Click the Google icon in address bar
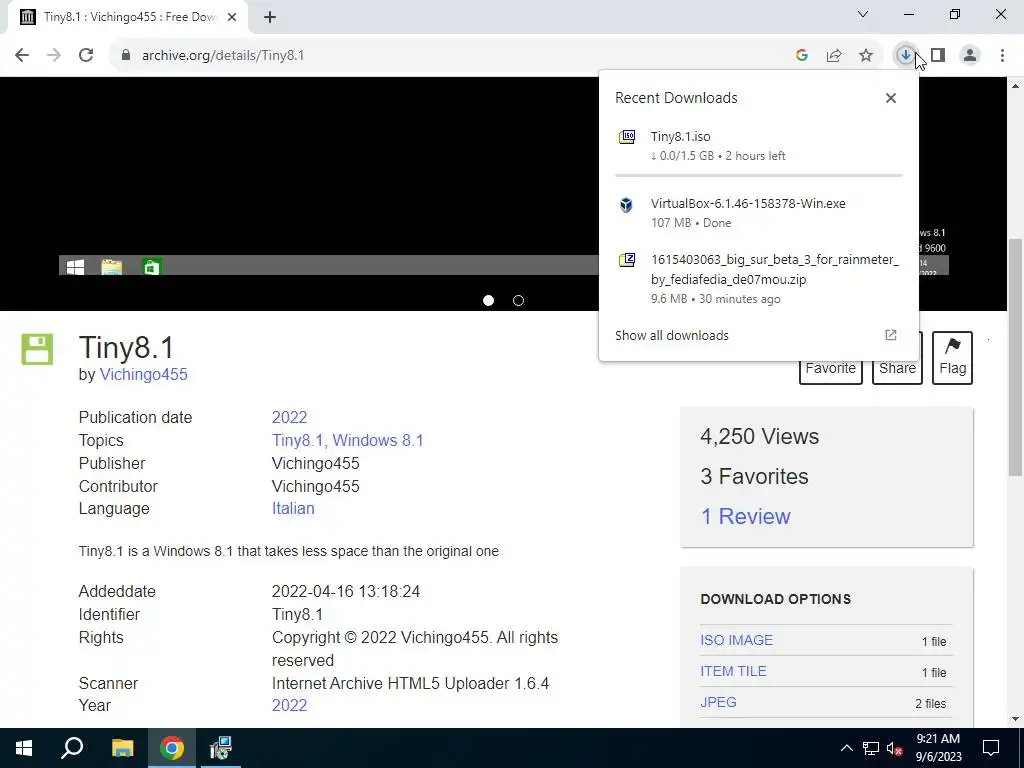1024x768 pixels. (802, 56)
